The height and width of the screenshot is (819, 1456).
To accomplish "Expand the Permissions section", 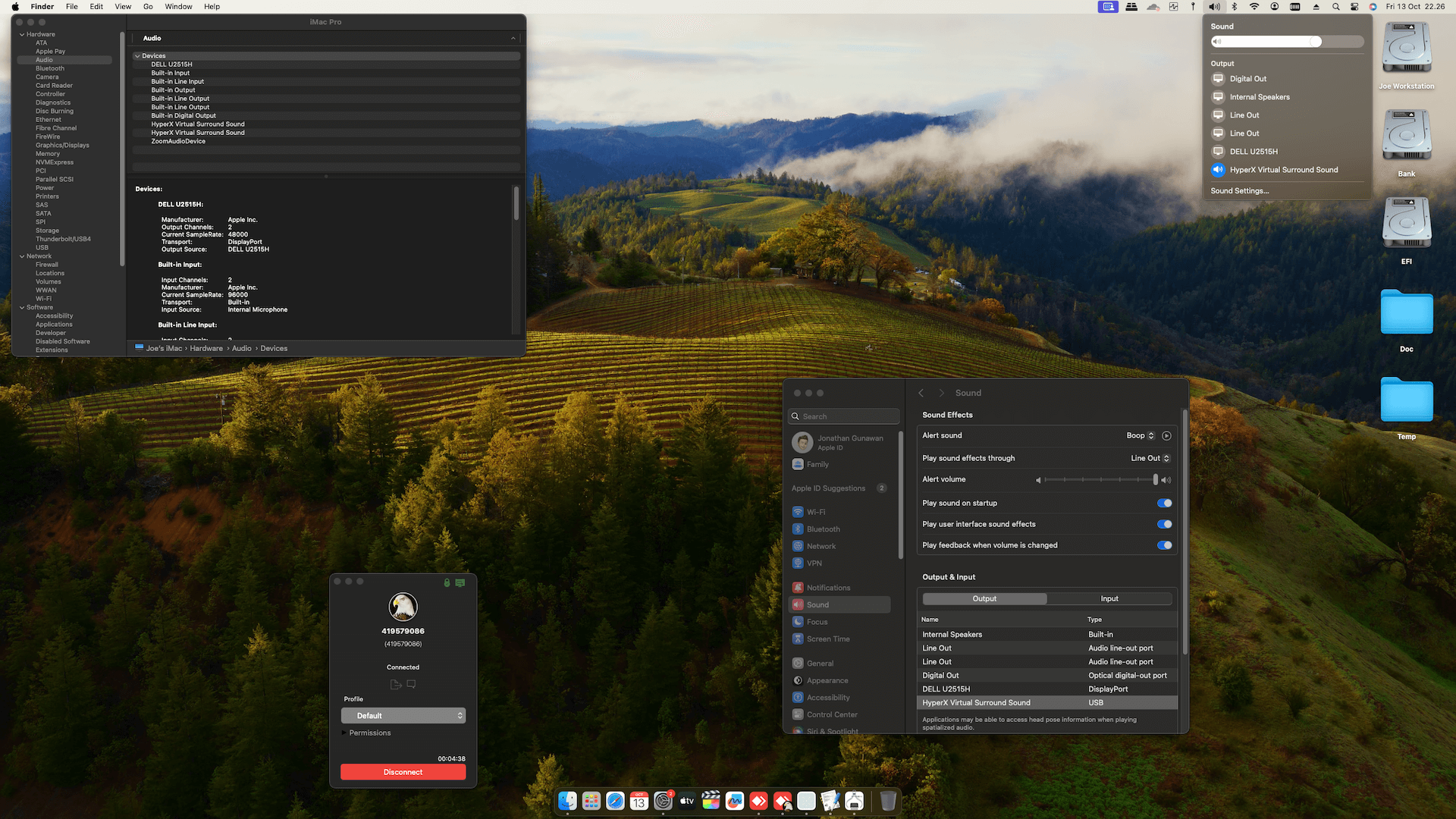I will pyautogui.click(x=345, y=733).
